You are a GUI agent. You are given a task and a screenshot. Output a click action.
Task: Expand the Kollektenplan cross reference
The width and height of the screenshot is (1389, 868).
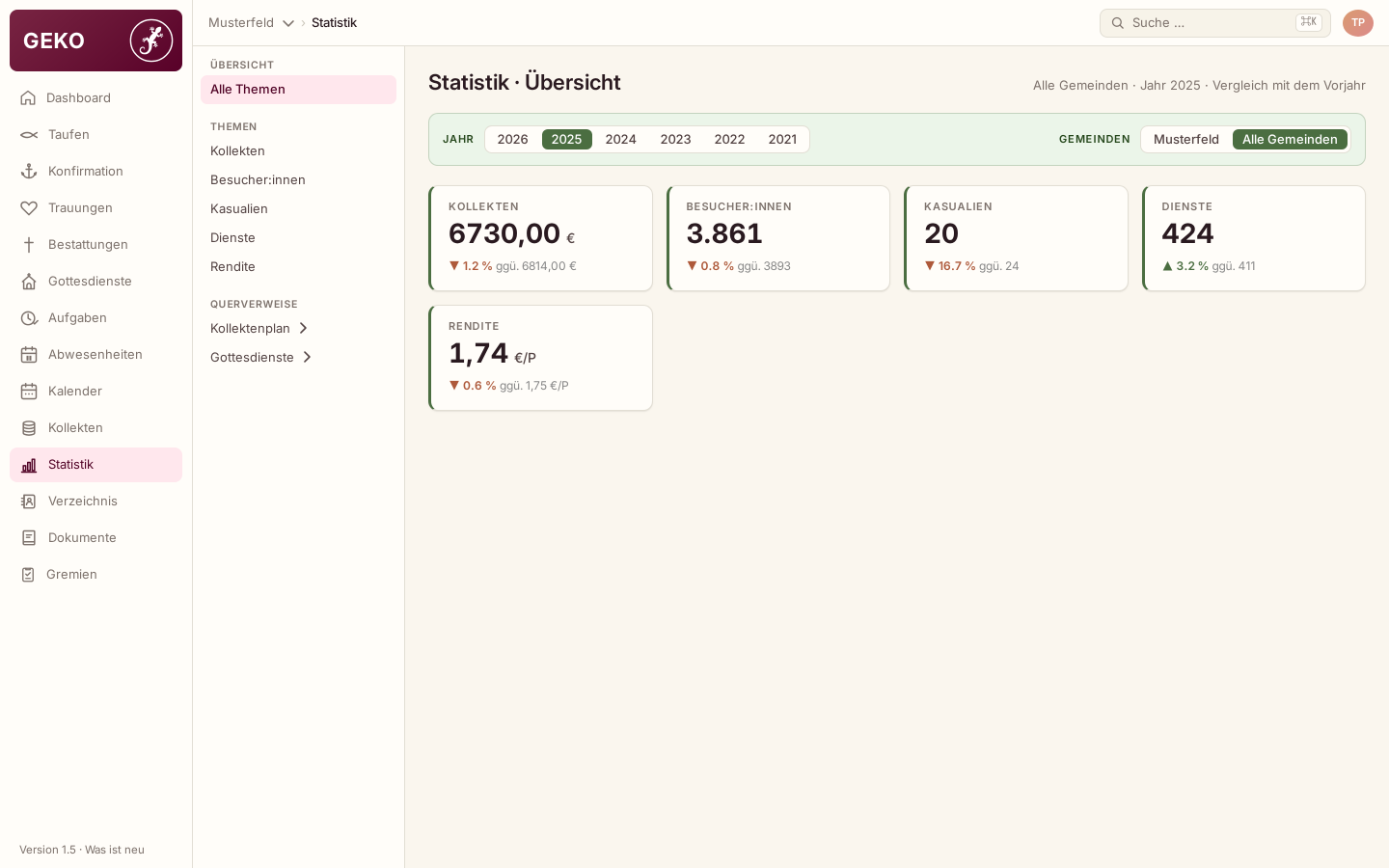click(260, 328)
